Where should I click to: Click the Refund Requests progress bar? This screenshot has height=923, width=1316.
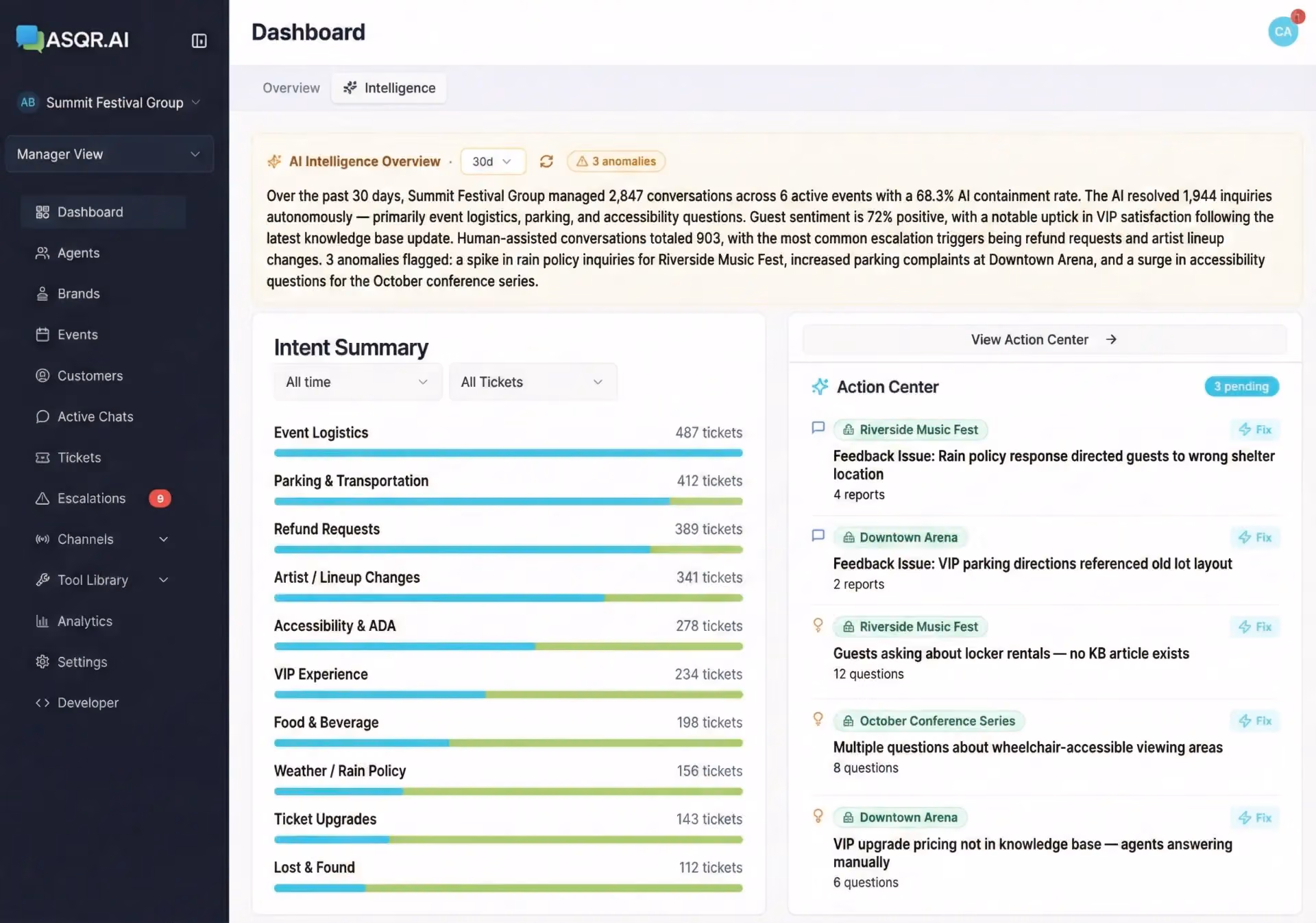click(x=508, y=549)
